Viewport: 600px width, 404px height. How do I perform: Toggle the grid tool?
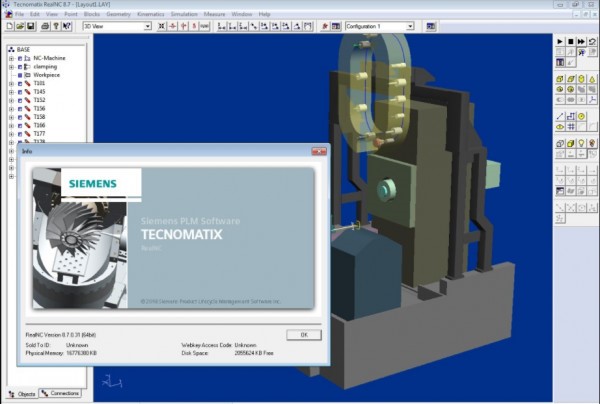coord(571,127)
